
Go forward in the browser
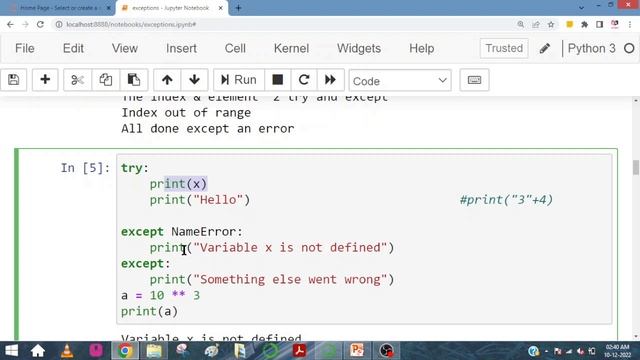click(x=25, y=24)
